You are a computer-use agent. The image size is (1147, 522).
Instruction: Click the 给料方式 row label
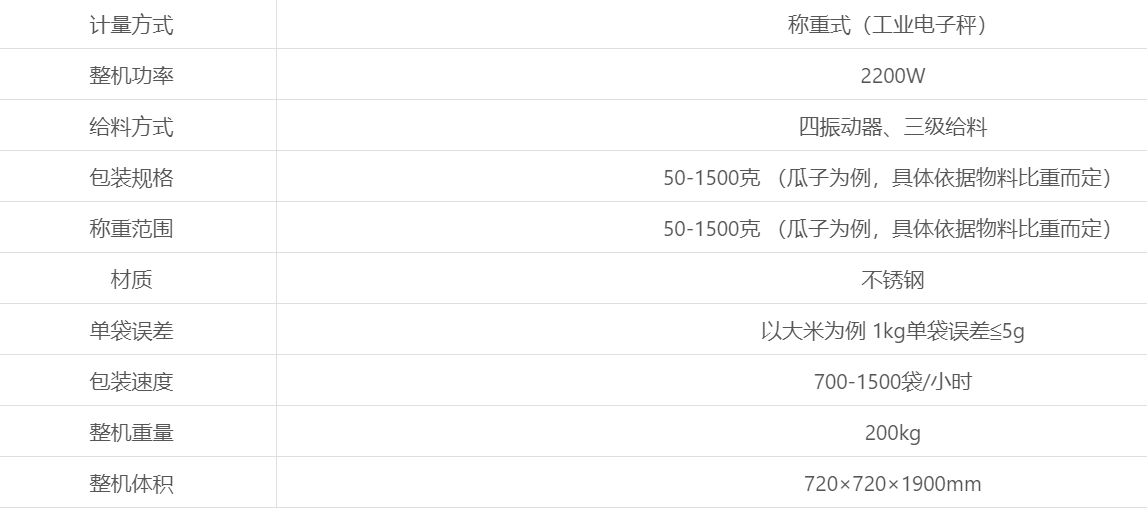tap(132, 126)
